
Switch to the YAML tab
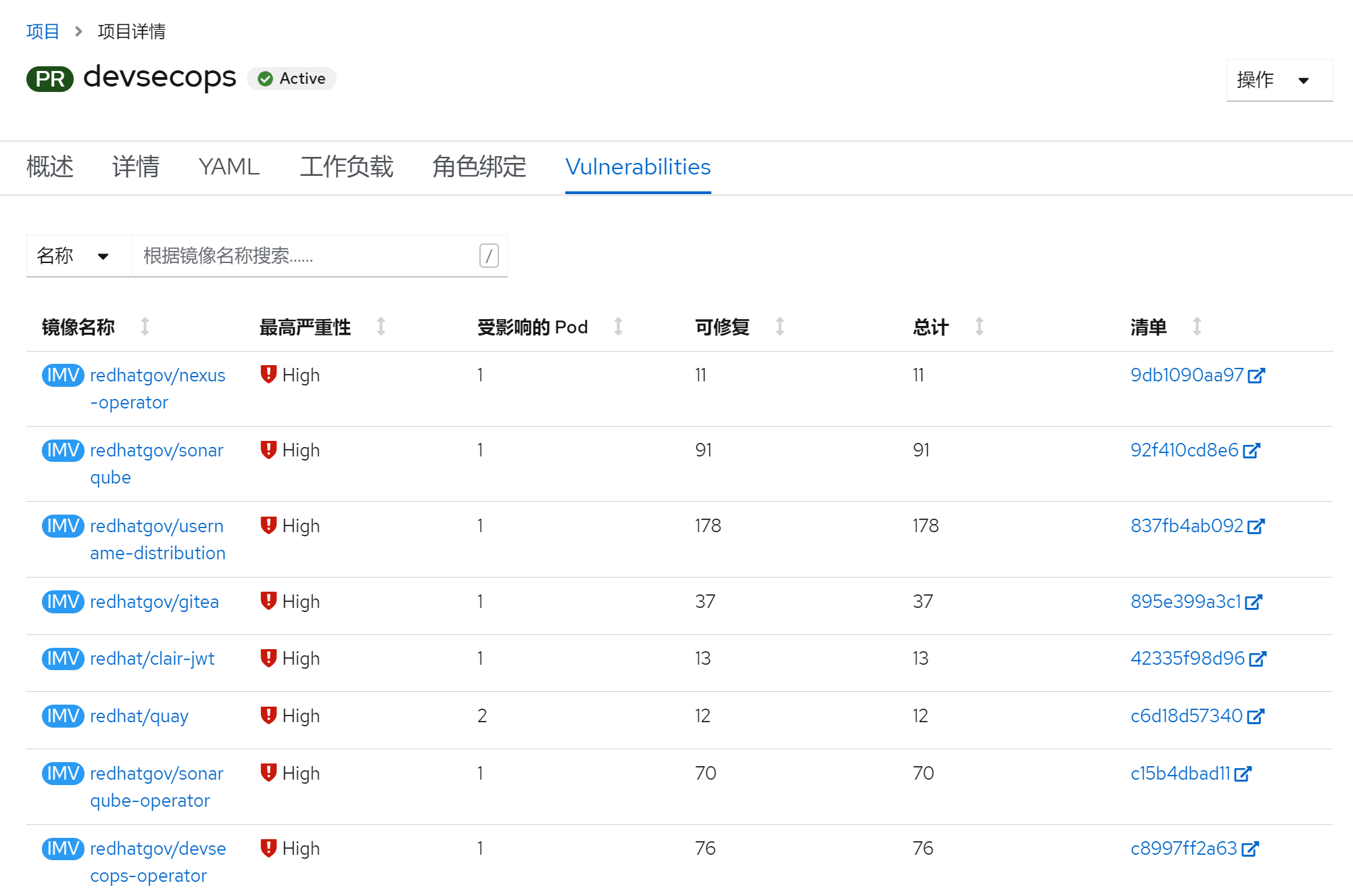229,167
